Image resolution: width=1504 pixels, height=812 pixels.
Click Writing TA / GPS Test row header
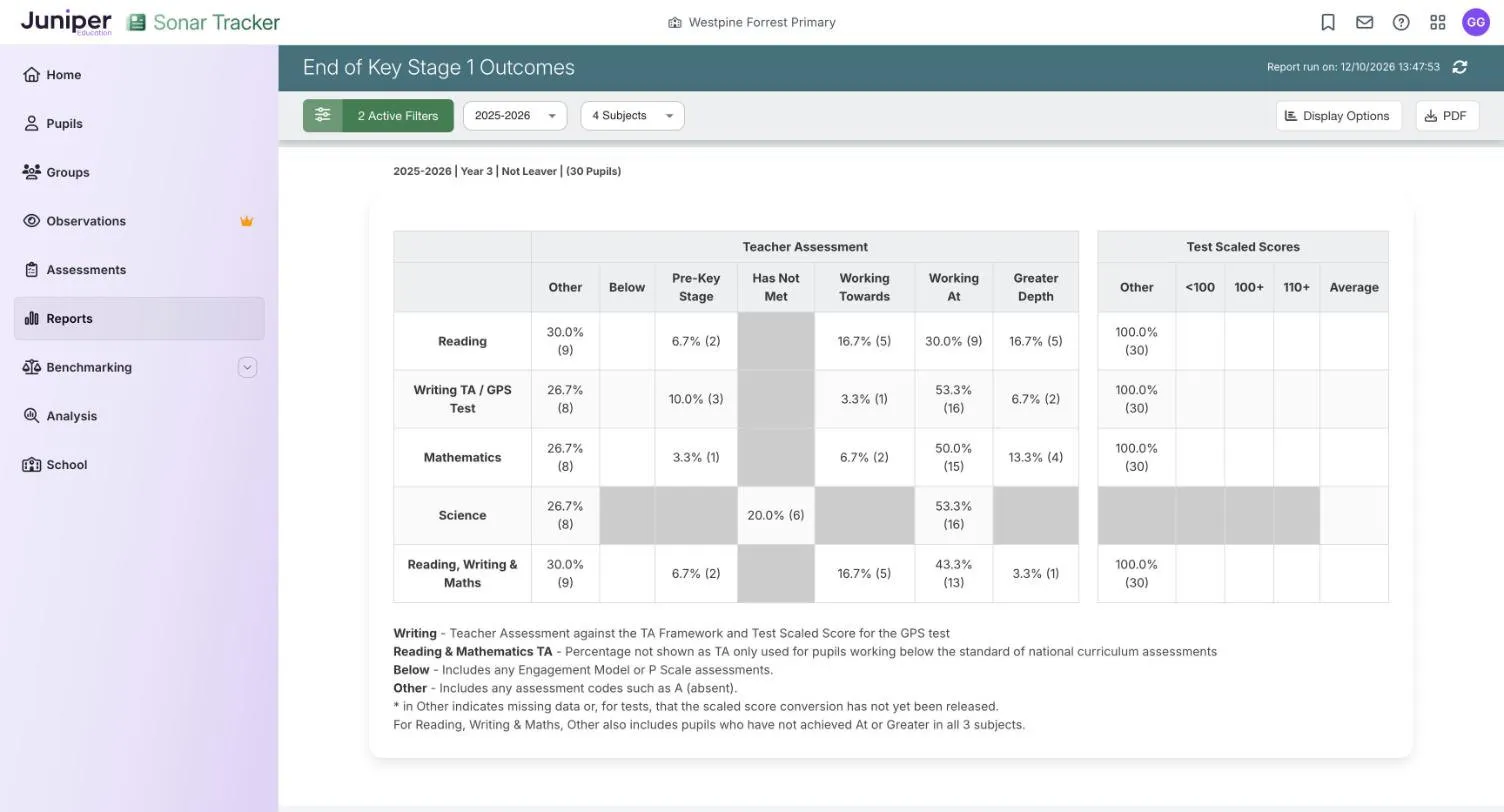[462, 399]
